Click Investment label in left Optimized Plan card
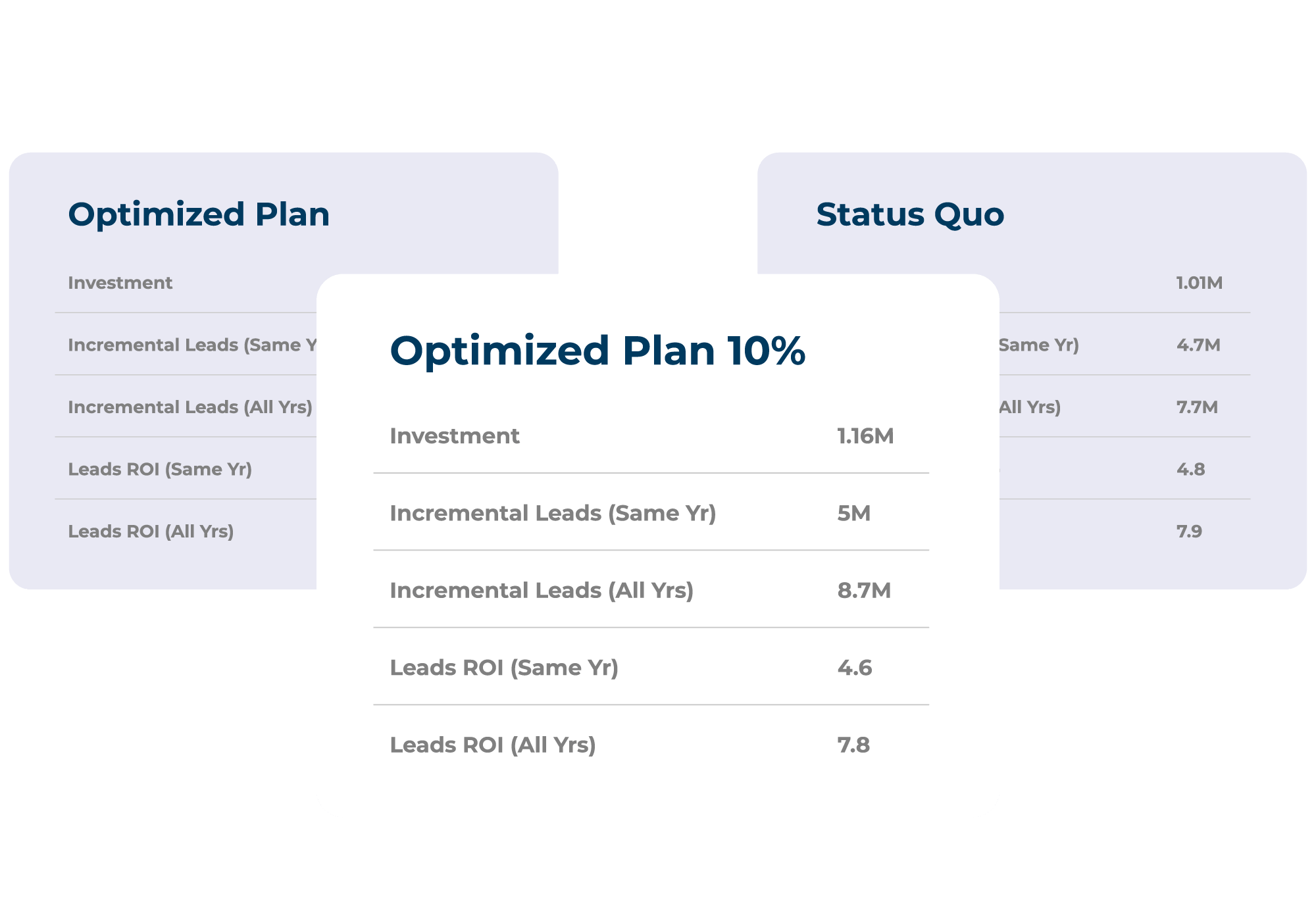The image size is (1316, 921). point(120,283)
